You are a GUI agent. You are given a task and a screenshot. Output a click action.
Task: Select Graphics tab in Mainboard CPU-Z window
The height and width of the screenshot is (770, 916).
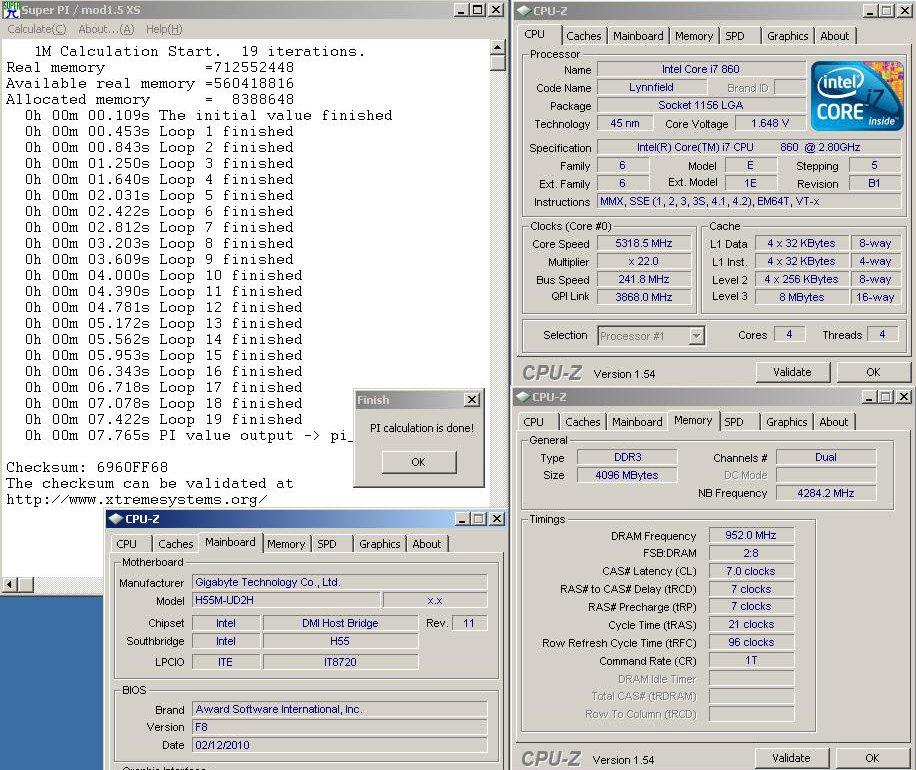point(379,544)
